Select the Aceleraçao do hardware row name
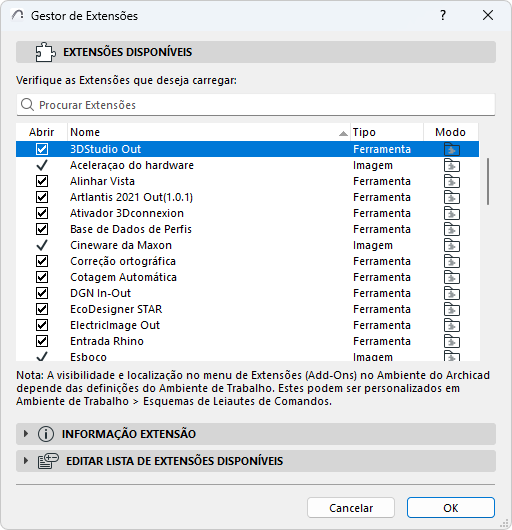512x530 pixels. click(132, 165)
